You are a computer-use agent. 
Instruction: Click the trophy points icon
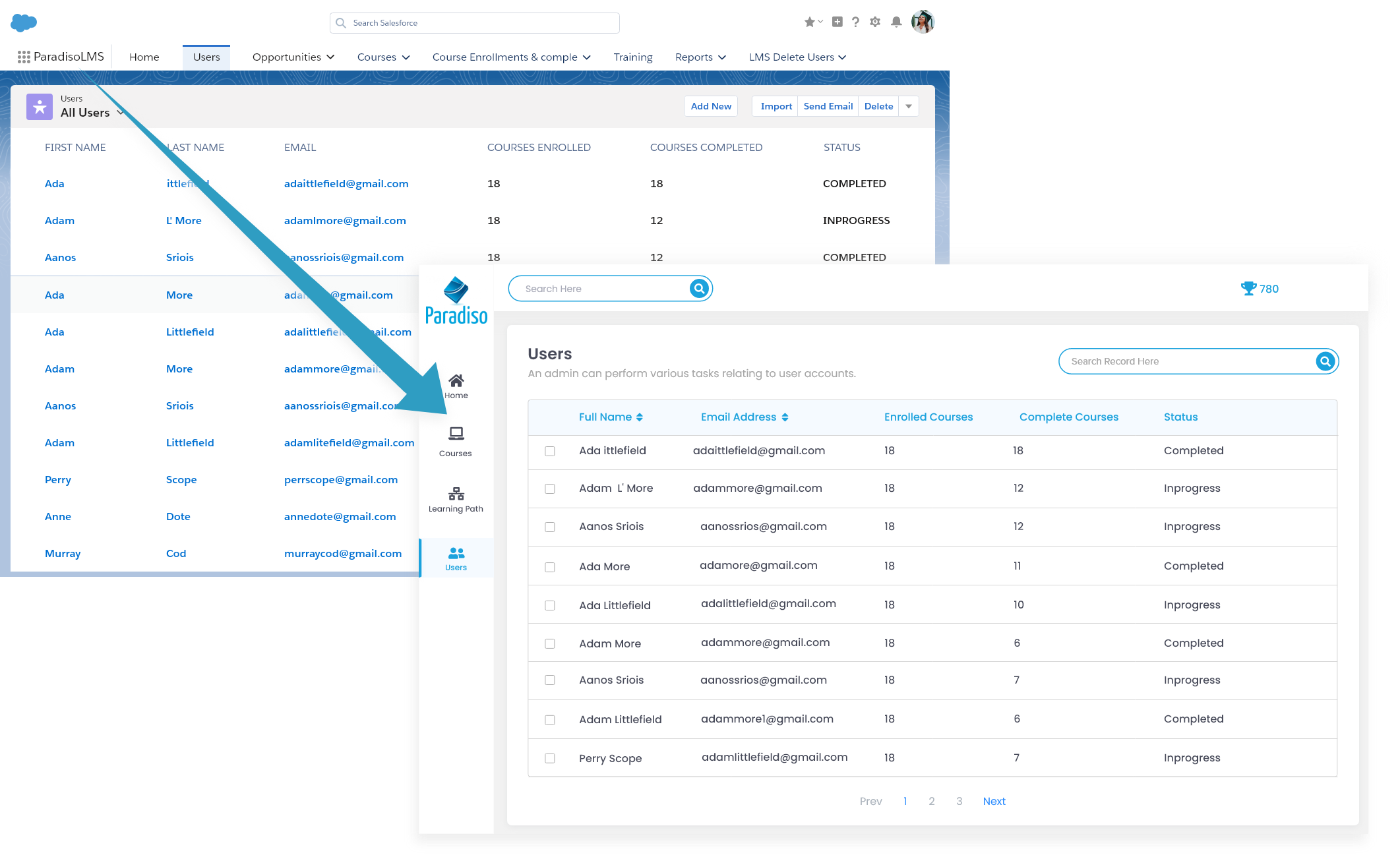(1248, 289)
